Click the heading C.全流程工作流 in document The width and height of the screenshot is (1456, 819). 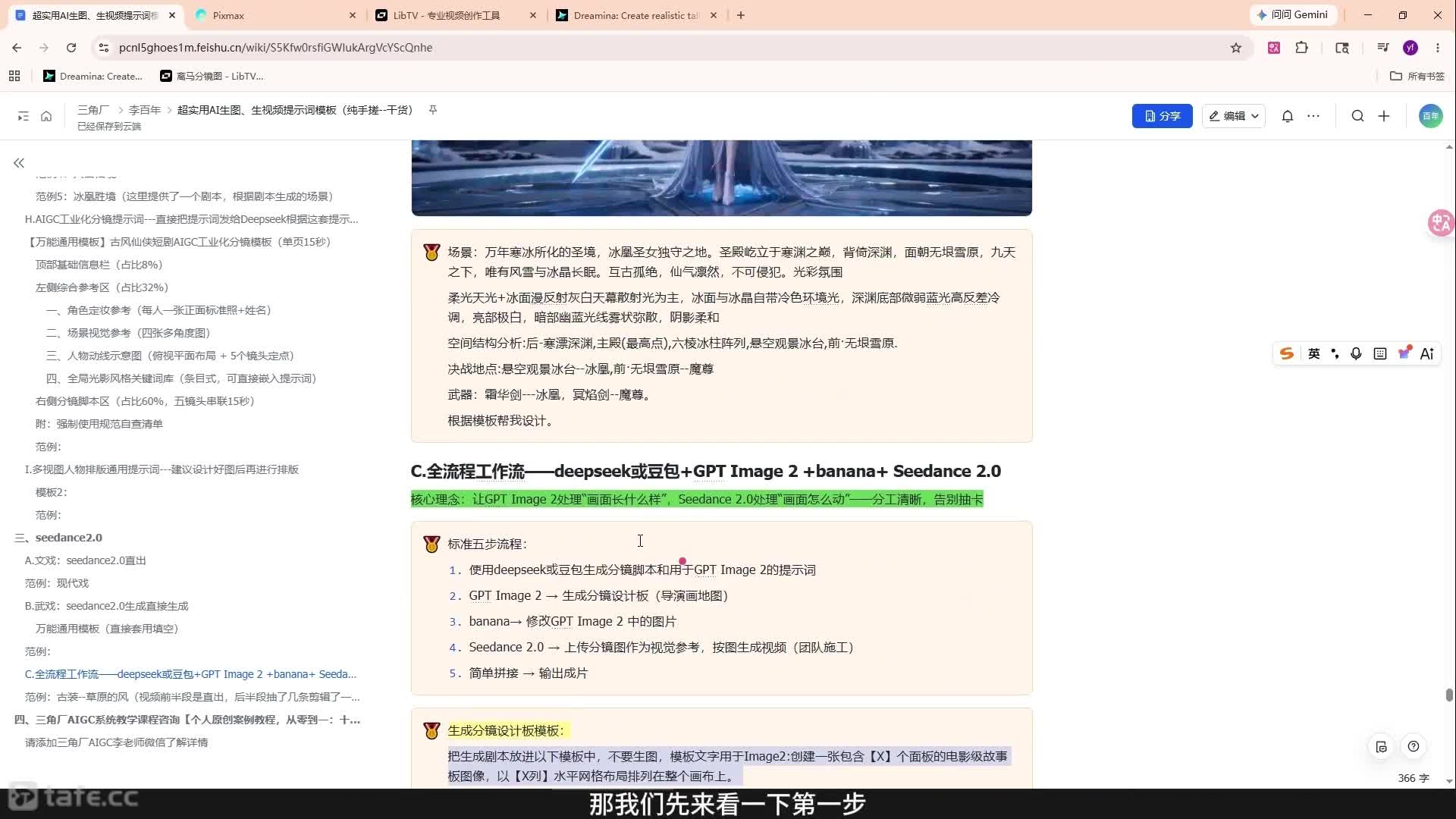pyautogui.click(x=705, y=471)
